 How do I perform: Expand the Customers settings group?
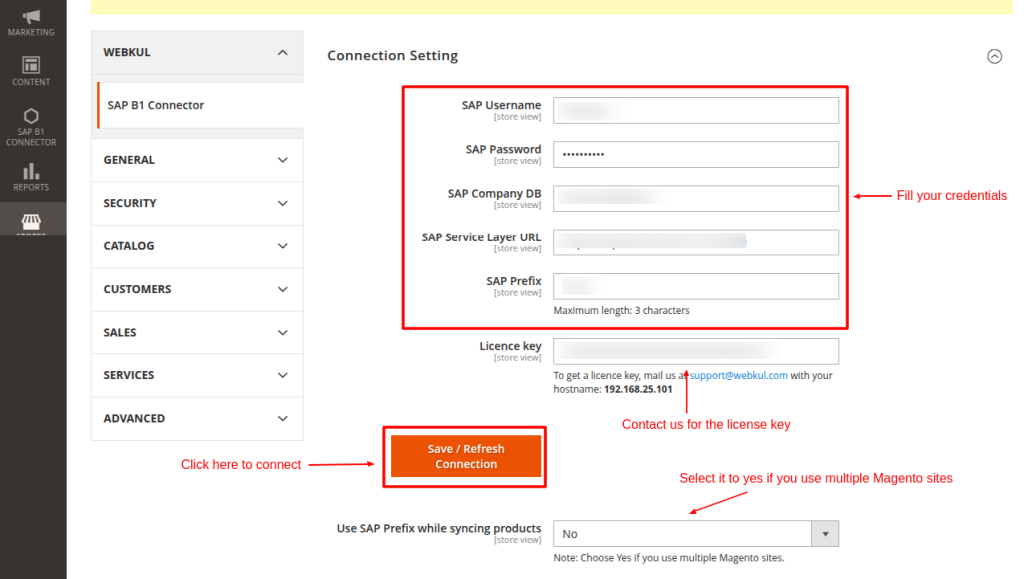[x=197, y=289]
